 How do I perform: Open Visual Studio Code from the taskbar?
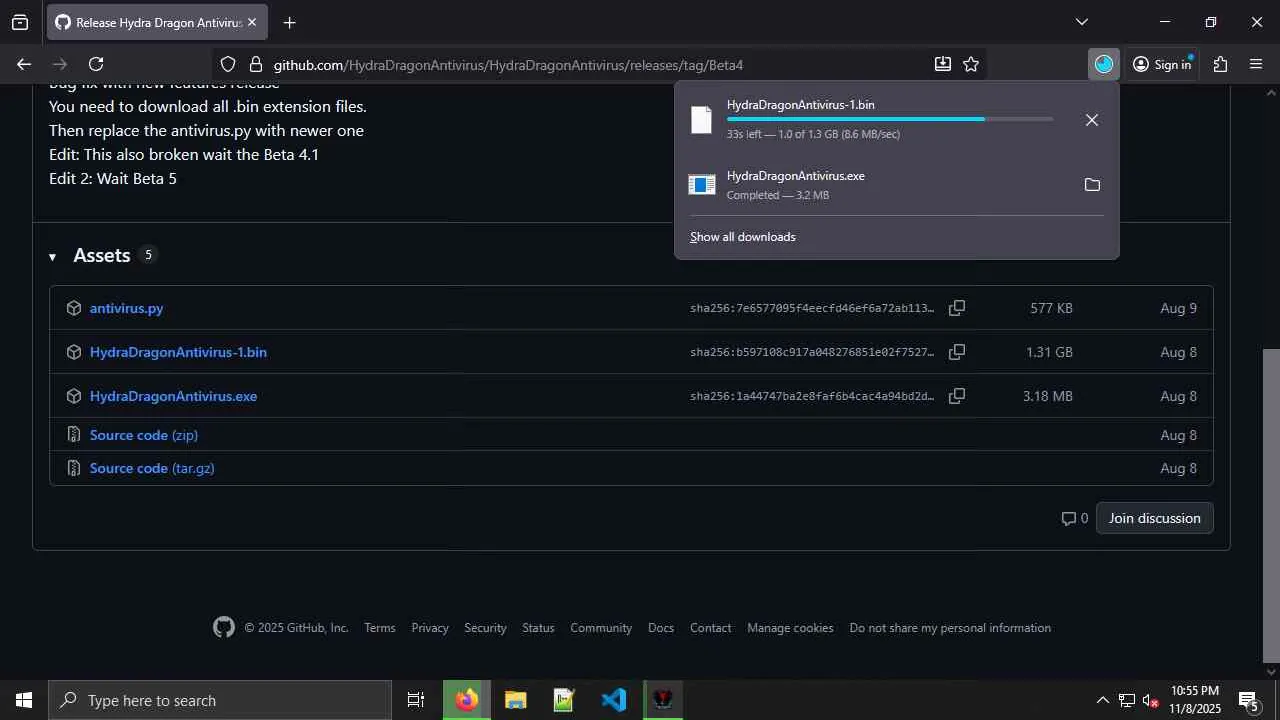coord(614,700)
